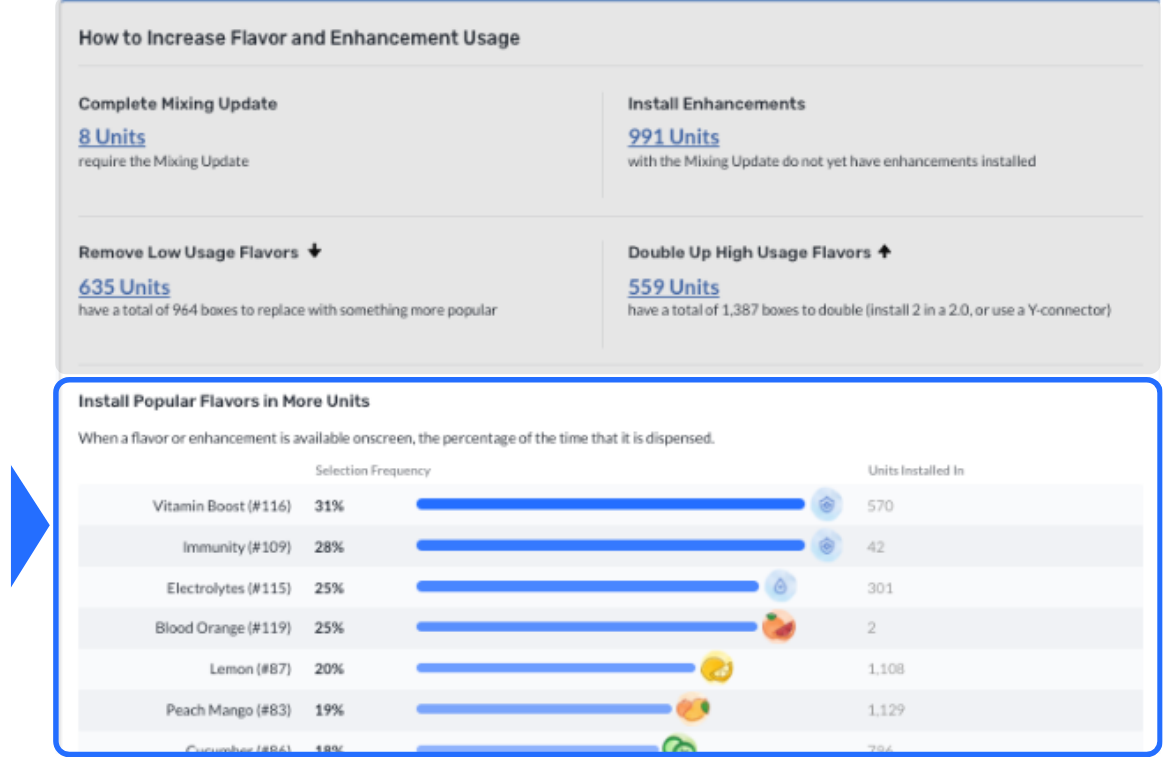
Task: Click the Blood Orange fruit icon
Action: click(779, 627)
